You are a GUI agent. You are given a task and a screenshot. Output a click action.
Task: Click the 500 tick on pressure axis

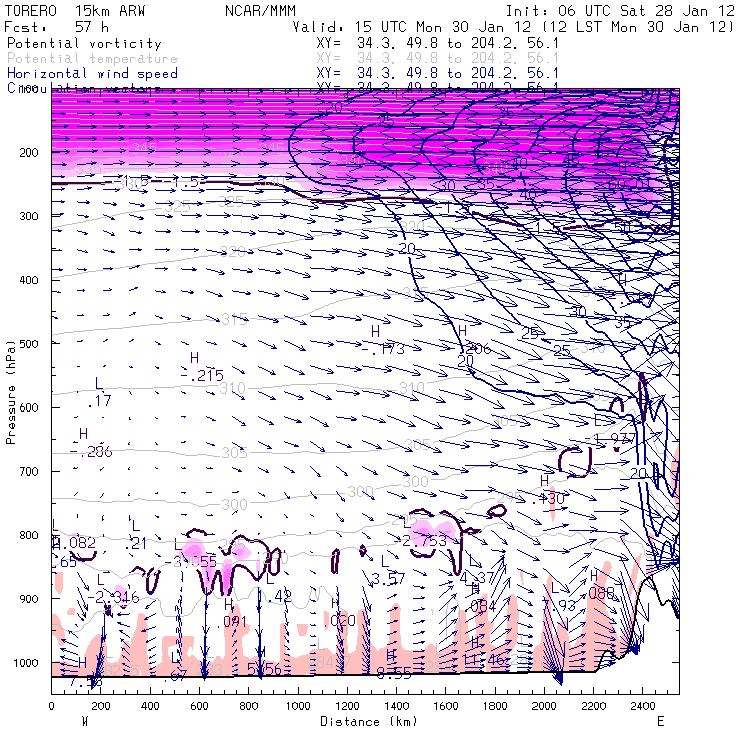(29, 344)
